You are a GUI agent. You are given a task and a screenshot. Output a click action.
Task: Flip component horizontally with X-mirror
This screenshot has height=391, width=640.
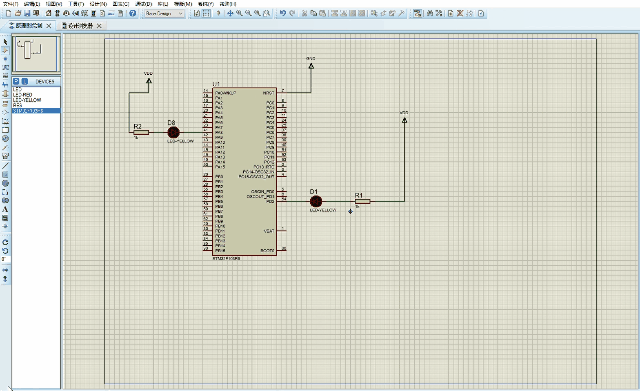pyautogui.click(x=5, y=270)
